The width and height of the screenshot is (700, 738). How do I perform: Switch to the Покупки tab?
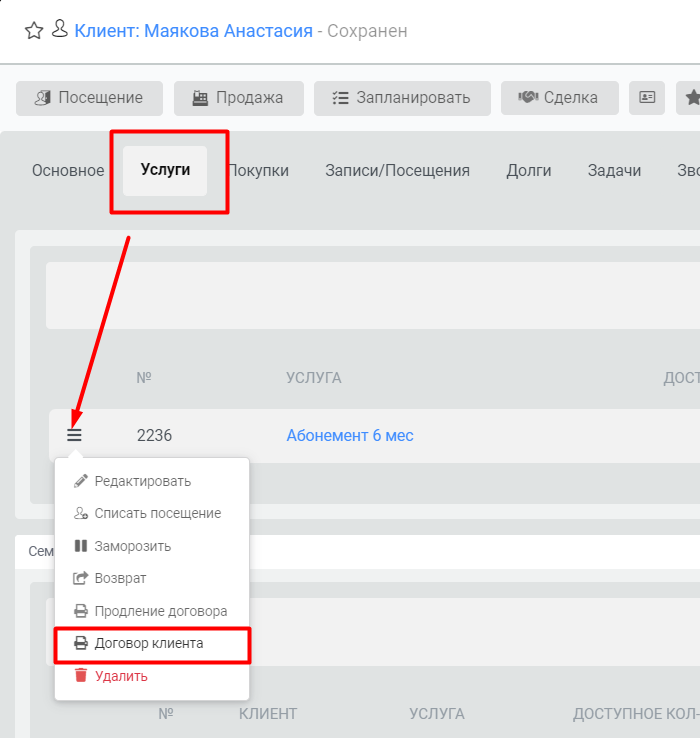click(258, 170)
